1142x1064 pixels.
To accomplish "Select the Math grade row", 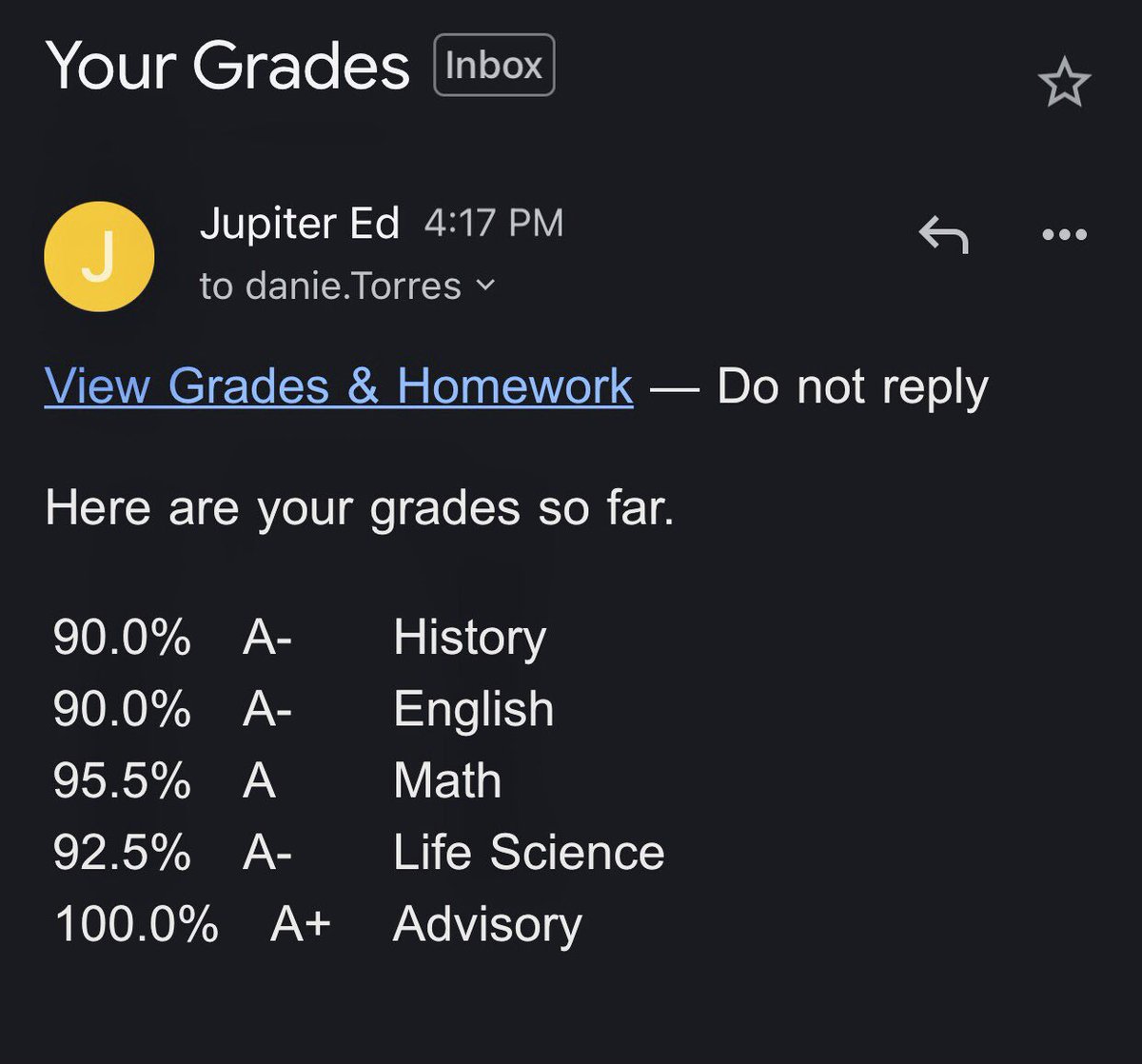I will coord(277,781).
